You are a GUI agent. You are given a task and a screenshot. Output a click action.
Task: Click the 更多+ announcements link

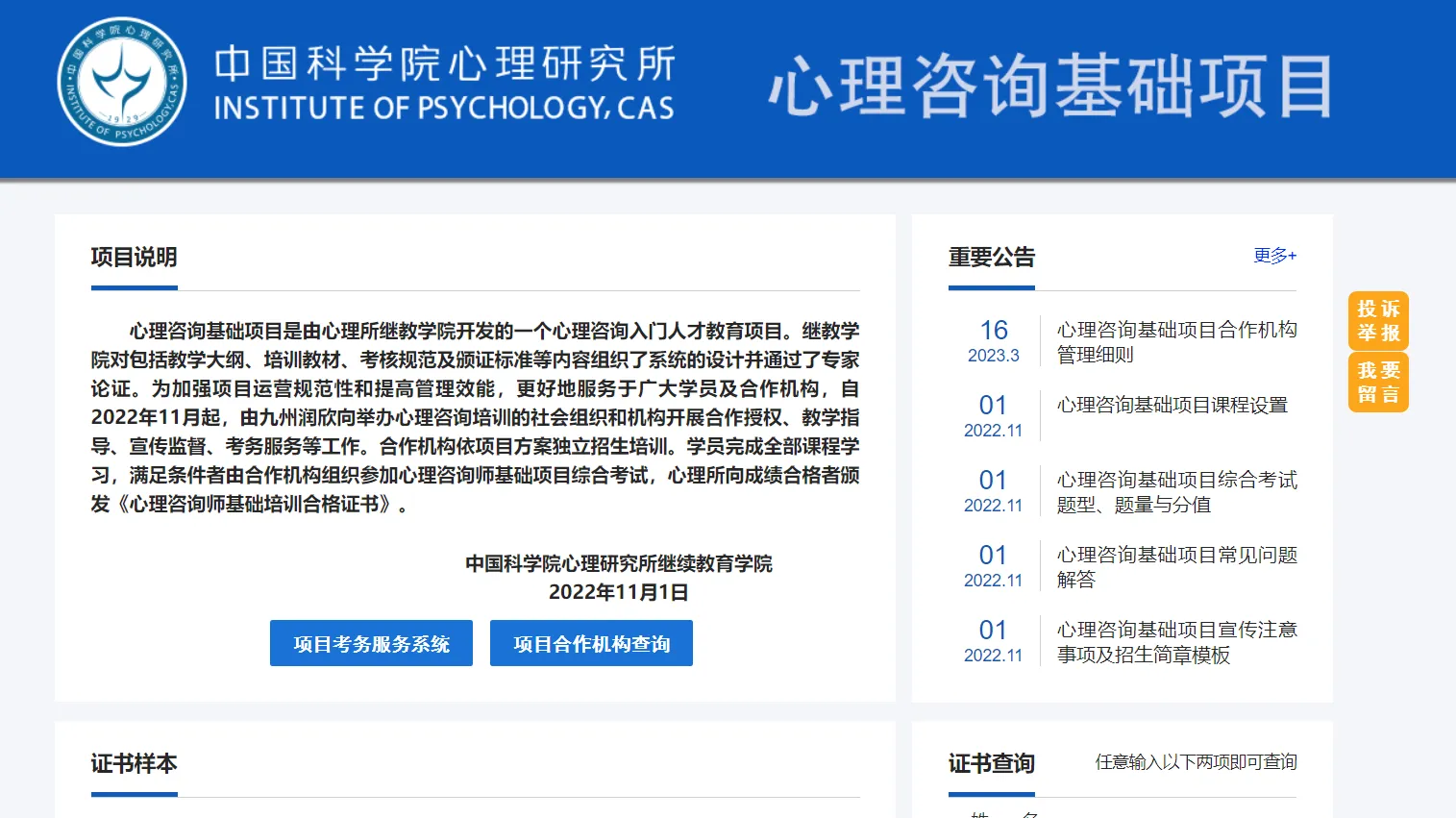click(x=1274, y=256)
